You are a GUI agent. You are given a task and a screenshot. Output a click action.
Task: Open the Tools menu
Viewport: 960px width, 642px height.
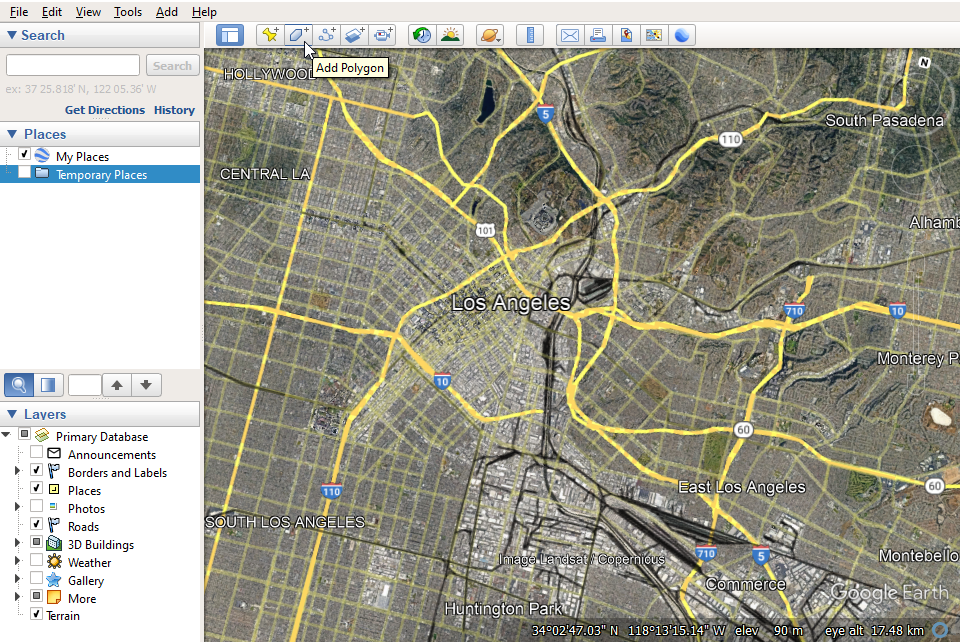[x=128, y=12]
